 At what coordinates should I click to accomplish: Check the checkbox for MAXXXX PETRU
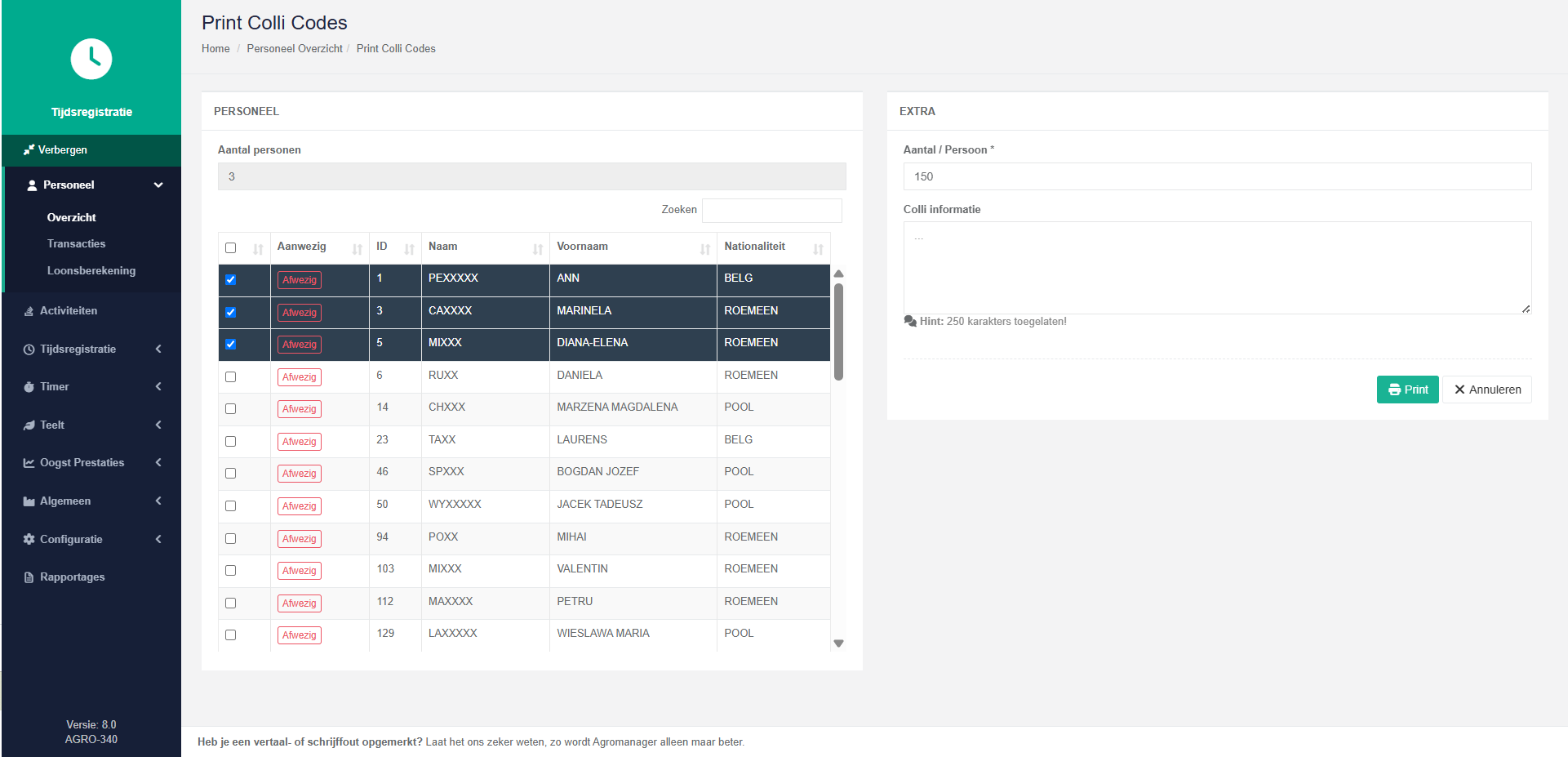coord(231,603)
